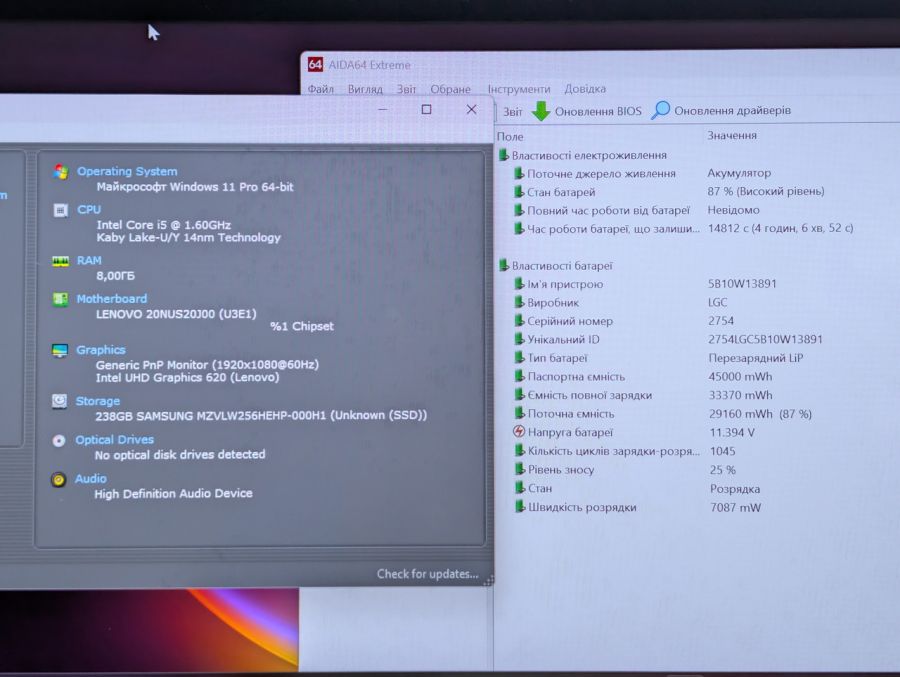Screen dimensions: 900x677
Task: Open the Інструменти menu in AIDA64
Action: pos(519,89)
